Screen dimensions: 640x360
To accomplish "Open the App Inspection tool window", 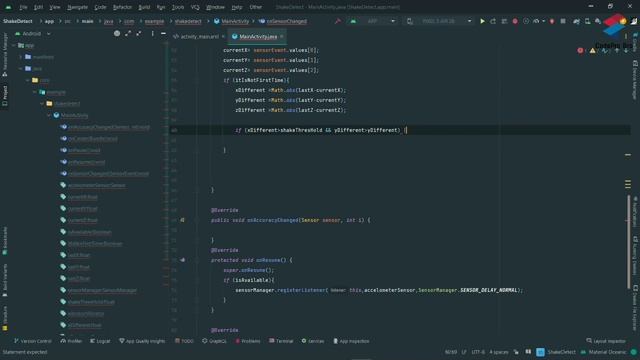I will [351, 341].
